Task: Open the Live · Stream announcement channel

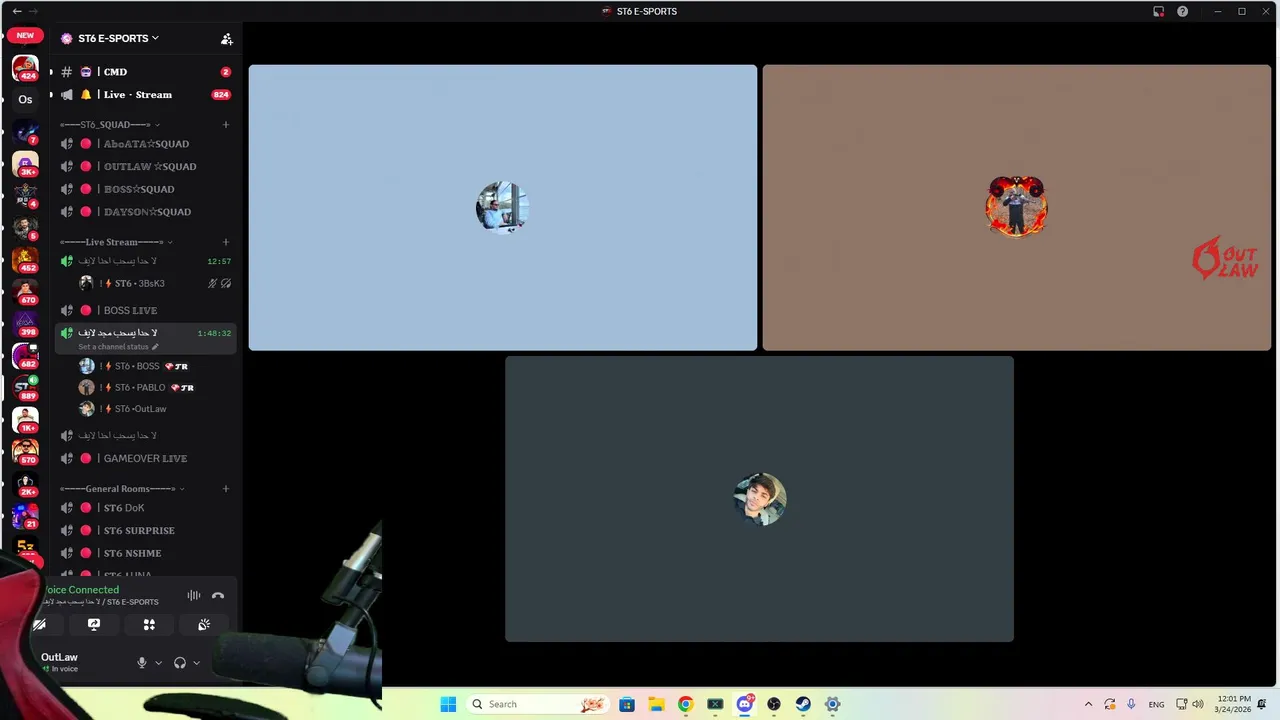Action: pyautogui.click(x=145, y=95)
